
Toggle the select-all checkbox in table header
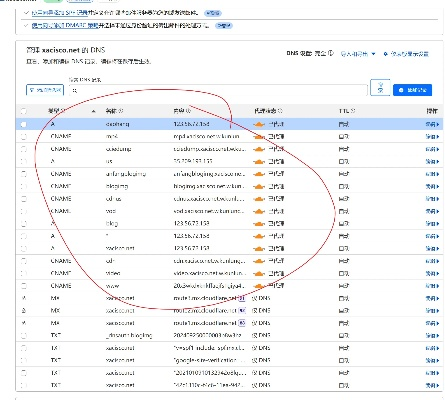coord(24,111)
